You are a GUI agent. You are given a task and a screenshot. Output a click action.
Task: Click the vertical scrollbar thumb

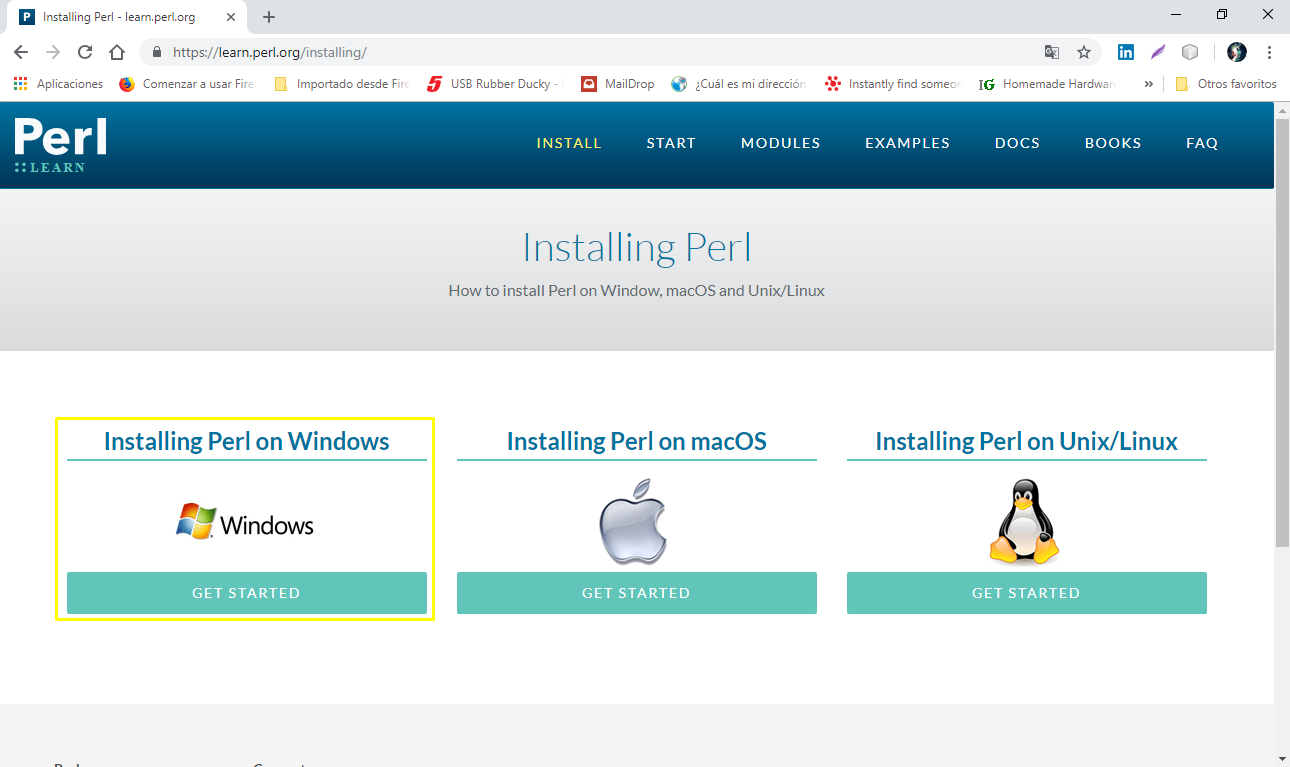(x=1282, y=333)
